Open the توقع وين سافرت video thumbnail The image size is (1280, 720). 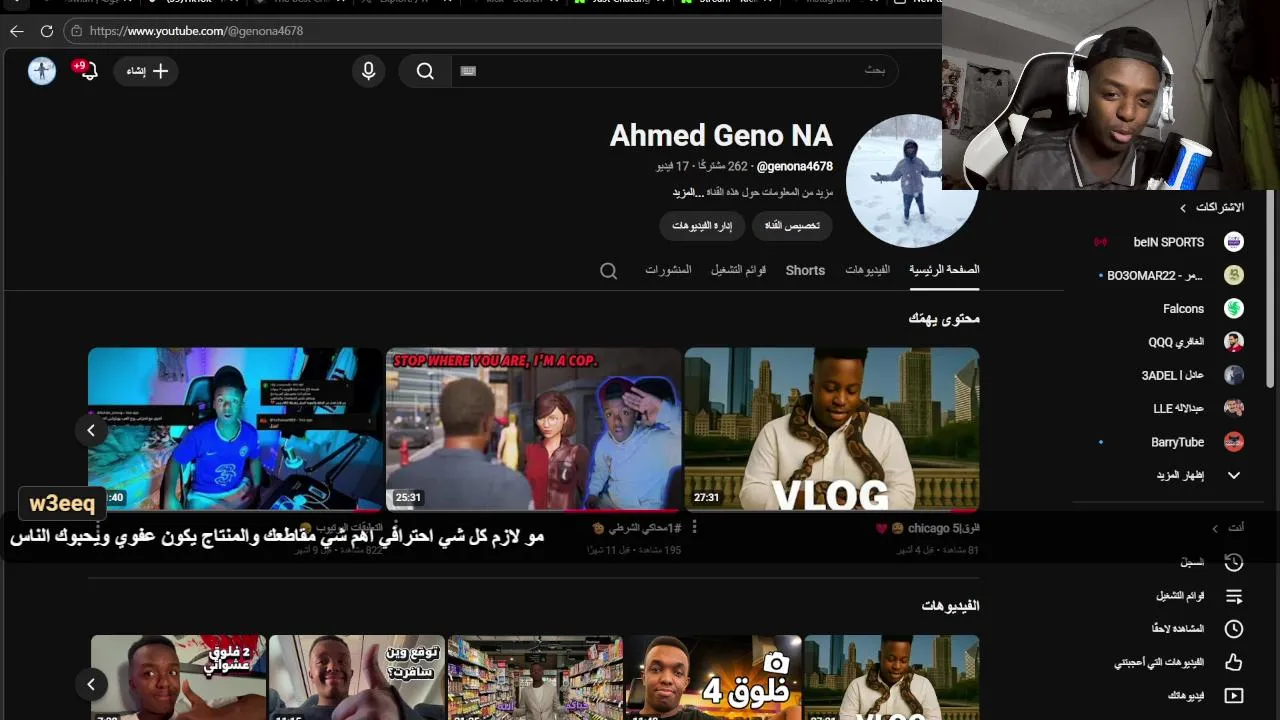[357, 677]
